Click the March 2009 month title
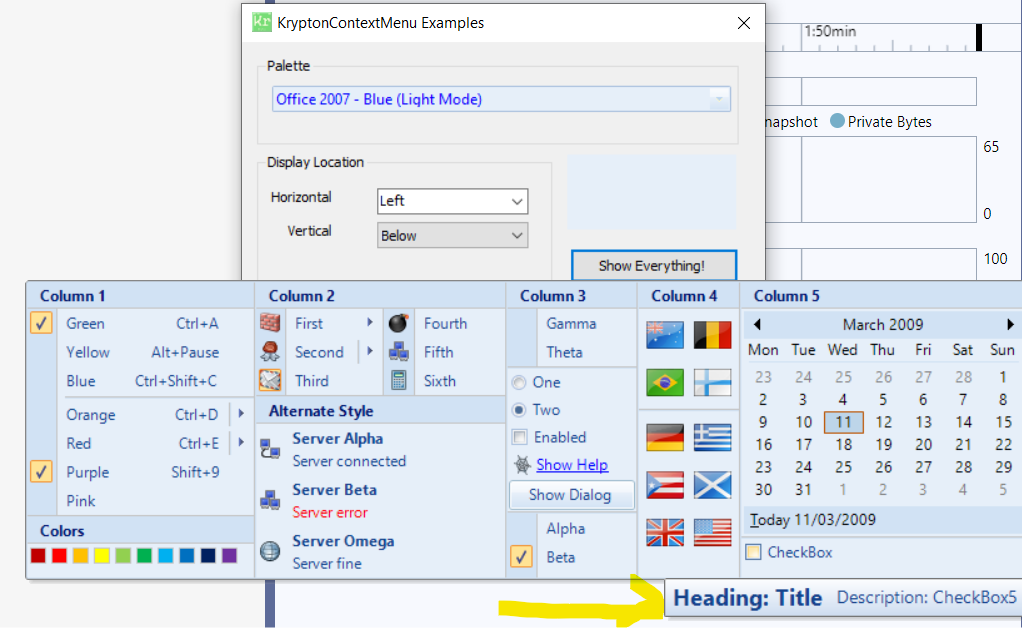The image size is (1022, 633). click(x=883, y=324)
